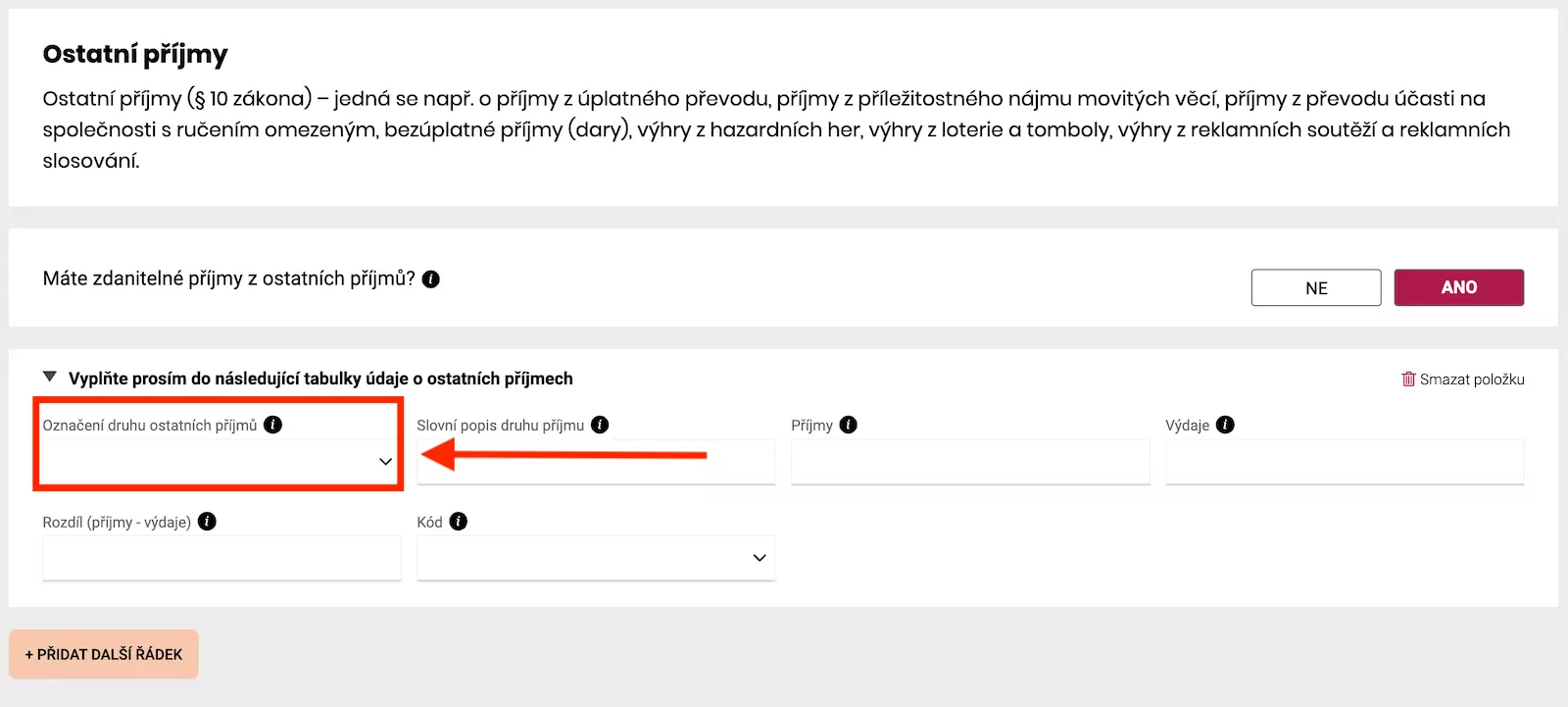This screenshot has width=1568, height=707.
Task: Click the trash icon next to 'Smazat položku'
Action: pyautogui.click(x=1409, y=379)
